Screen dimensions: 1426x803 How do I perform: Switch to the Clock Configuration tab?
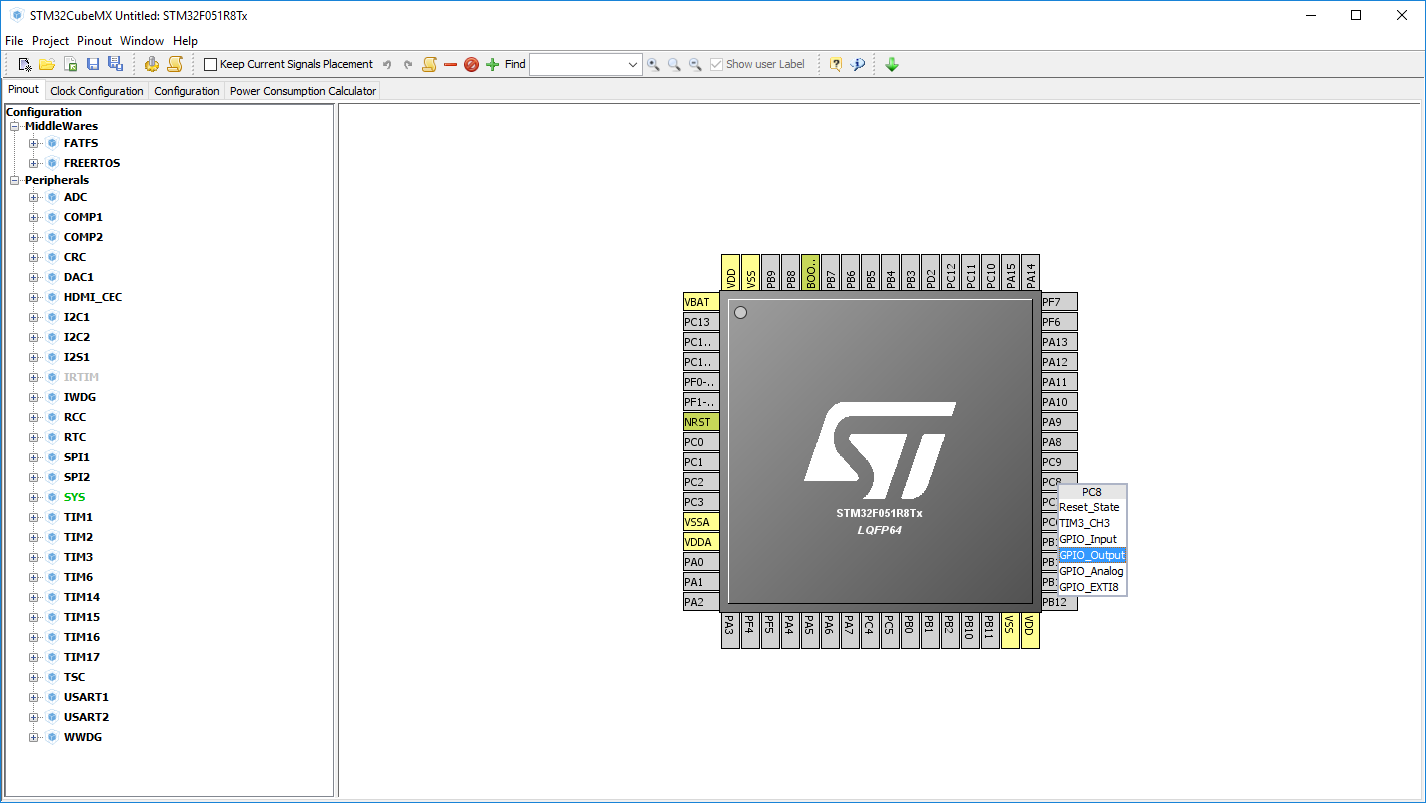(x=96, y=90)
